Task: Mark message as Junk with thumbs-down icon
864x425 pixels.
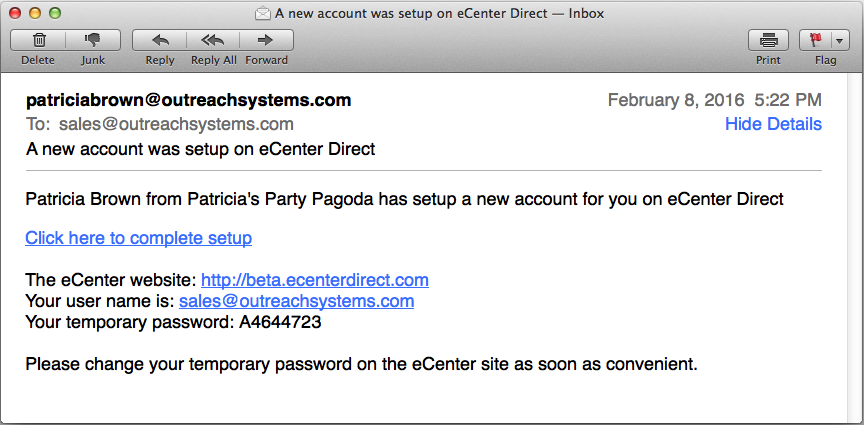Action: pyautogui.click(x=93, y=40)
